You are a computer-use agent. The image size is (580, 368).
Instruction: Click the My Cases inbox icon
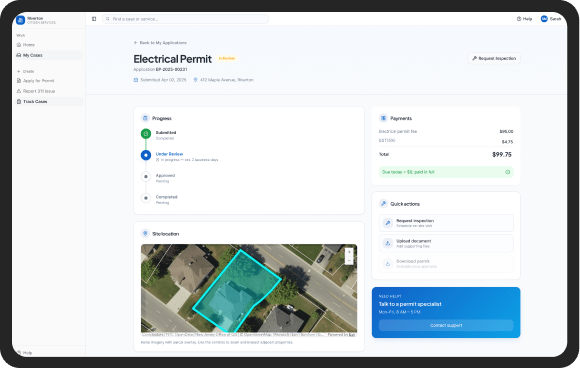coord(19,55)
